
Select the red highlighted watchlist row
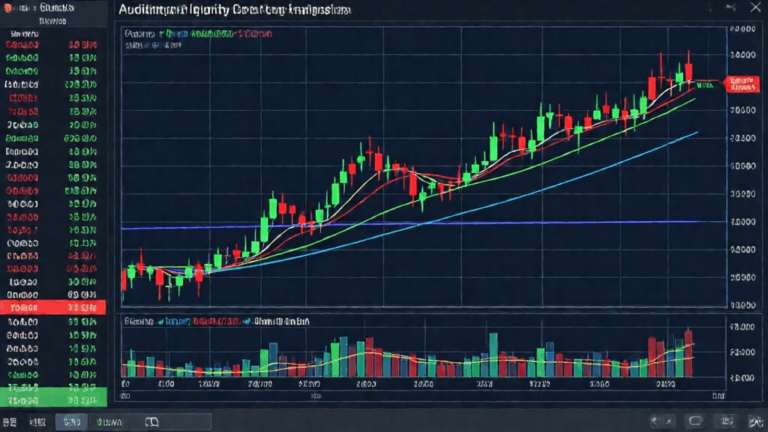pos(53,308)
